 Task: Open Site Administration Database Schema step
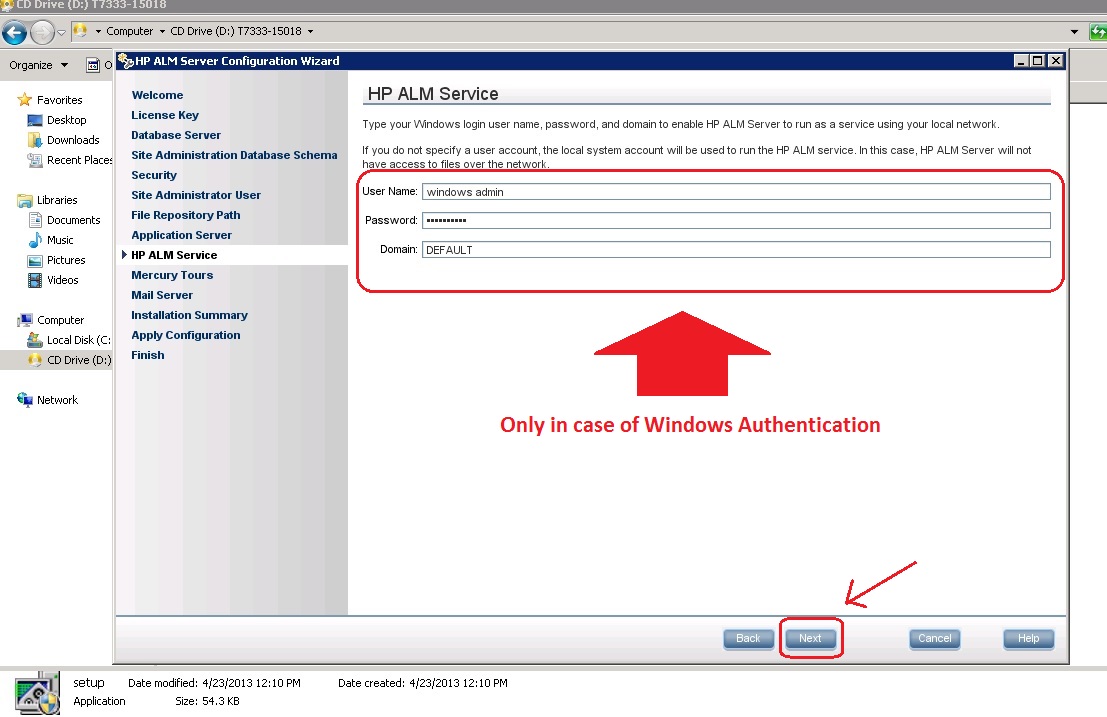click(x=234, y=155)
